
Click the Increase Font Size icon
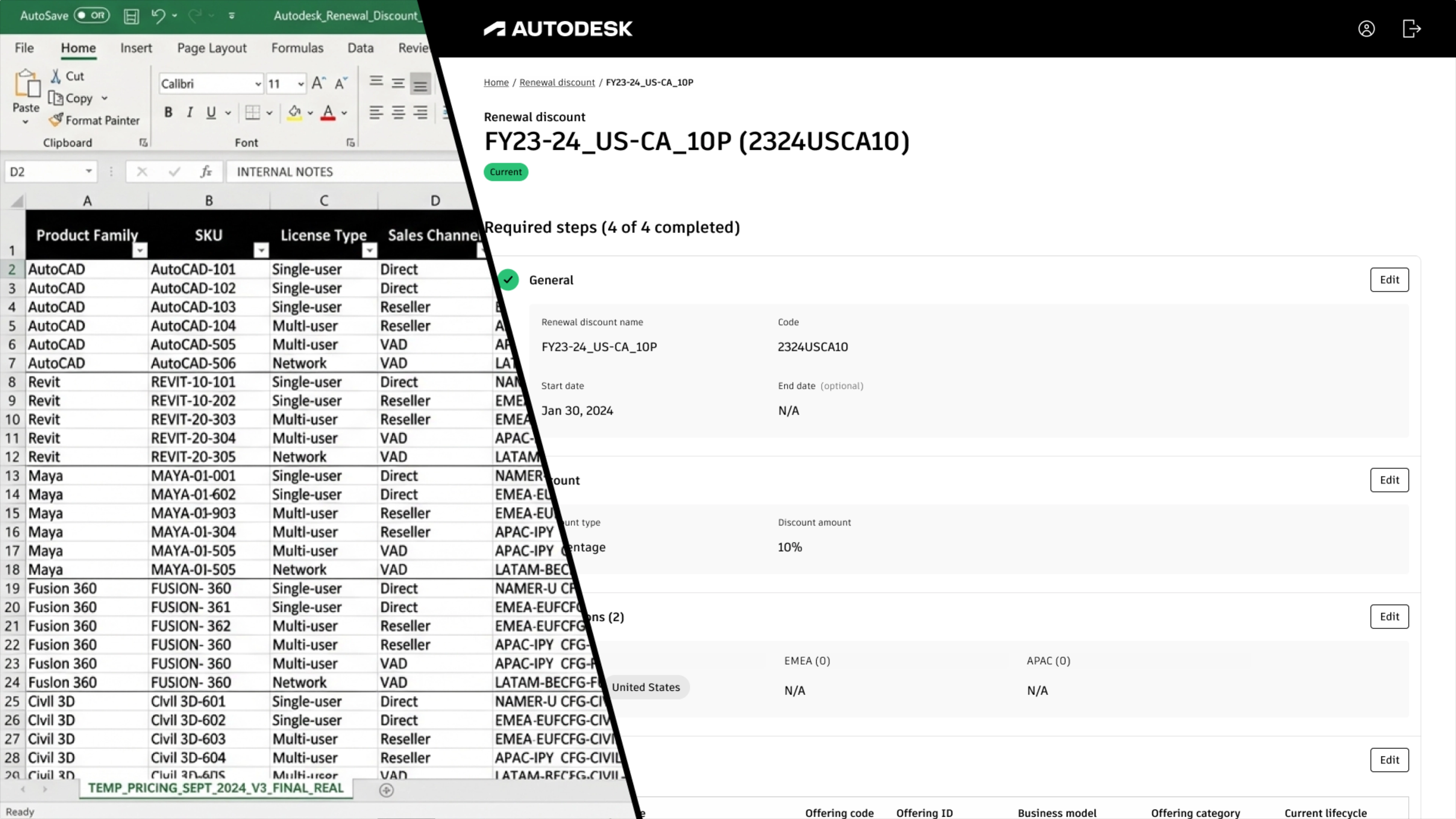[318, 84]
